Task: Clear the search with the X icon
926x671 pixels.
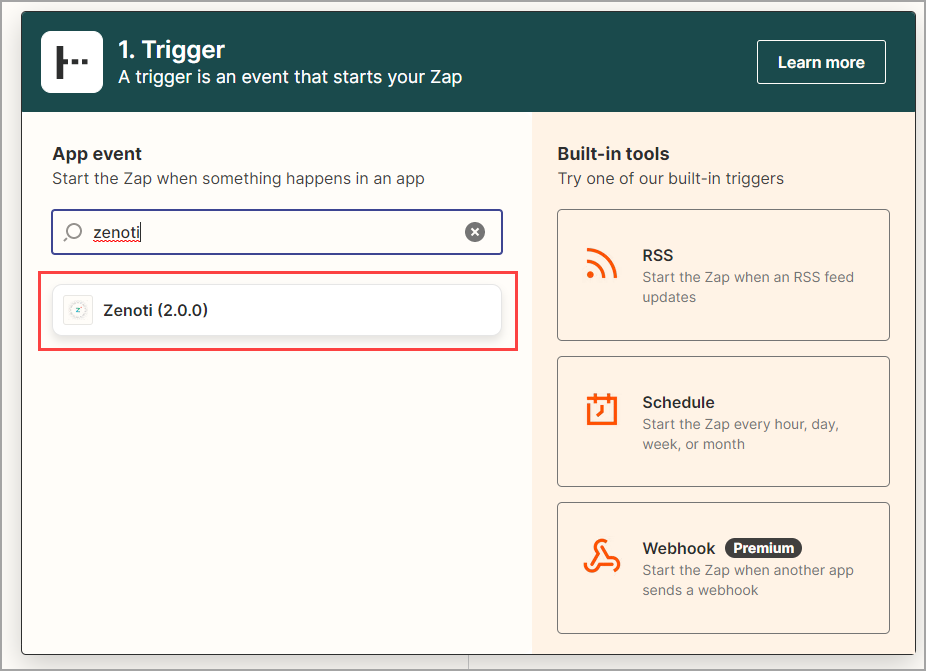Action: click(x=475, y=232)
